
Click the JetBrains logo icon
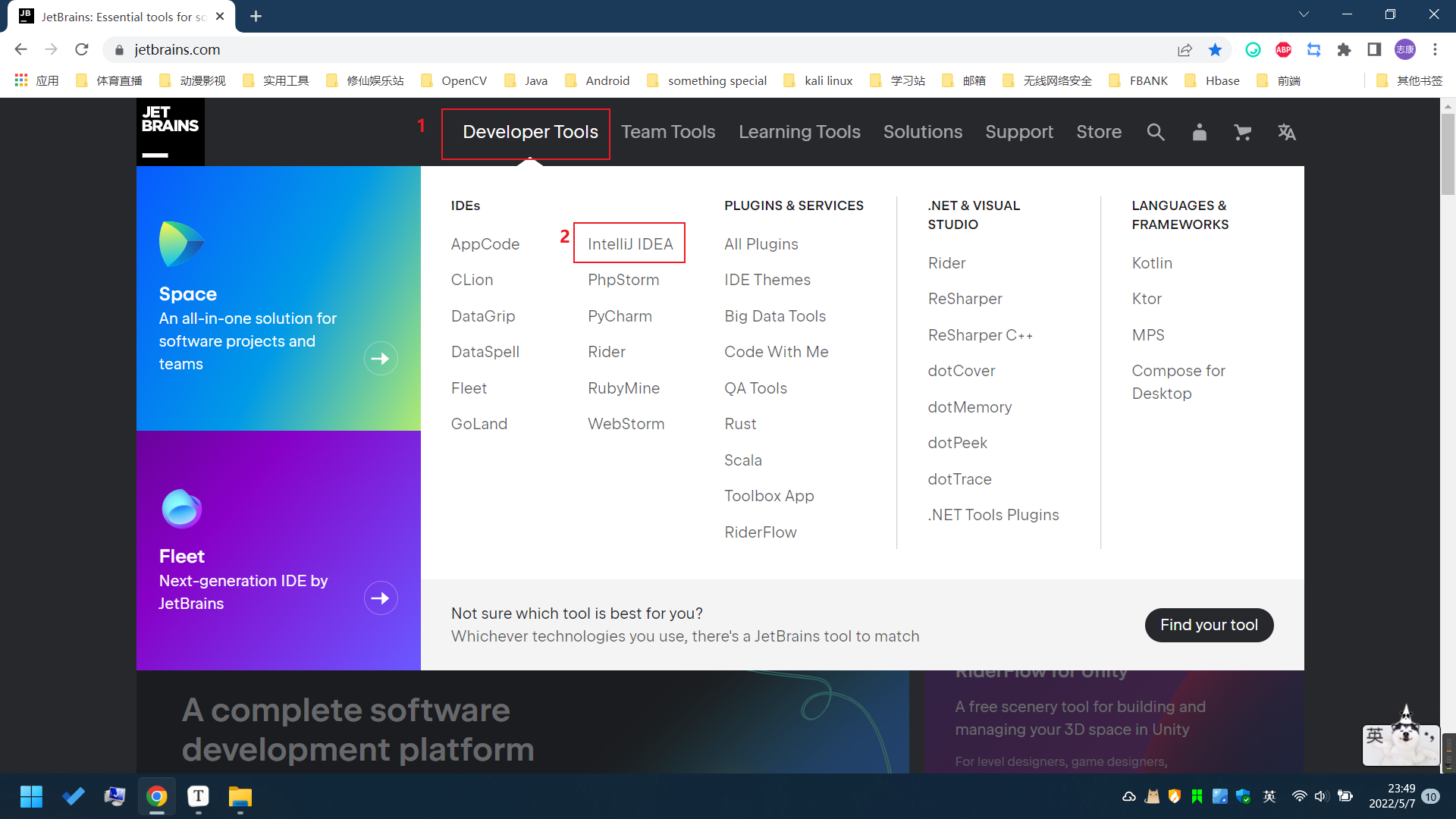169,132
